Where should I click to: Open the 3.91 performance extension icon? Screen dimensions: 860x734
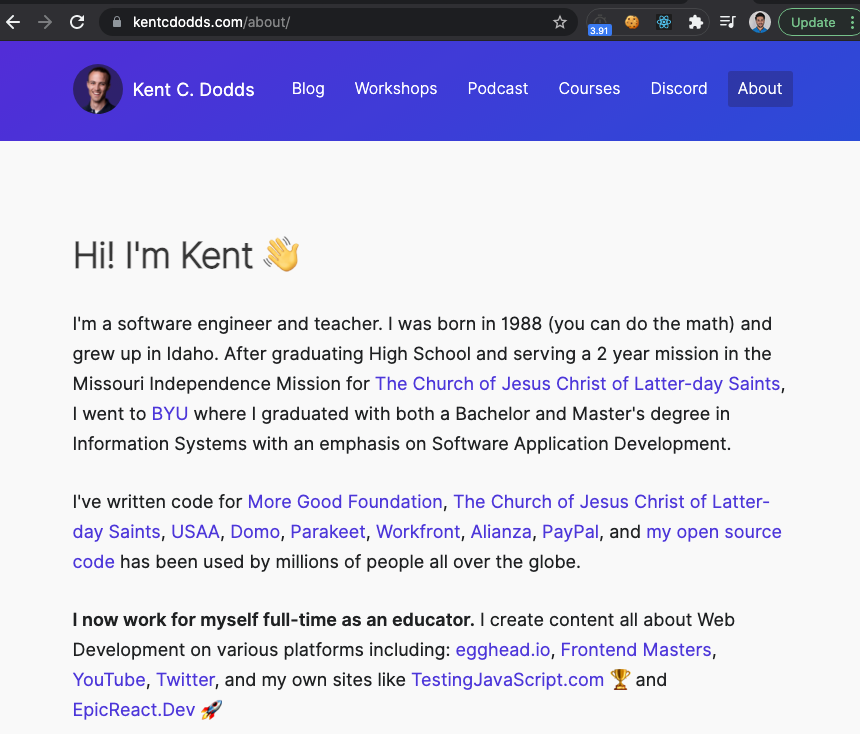pos(599,24)
